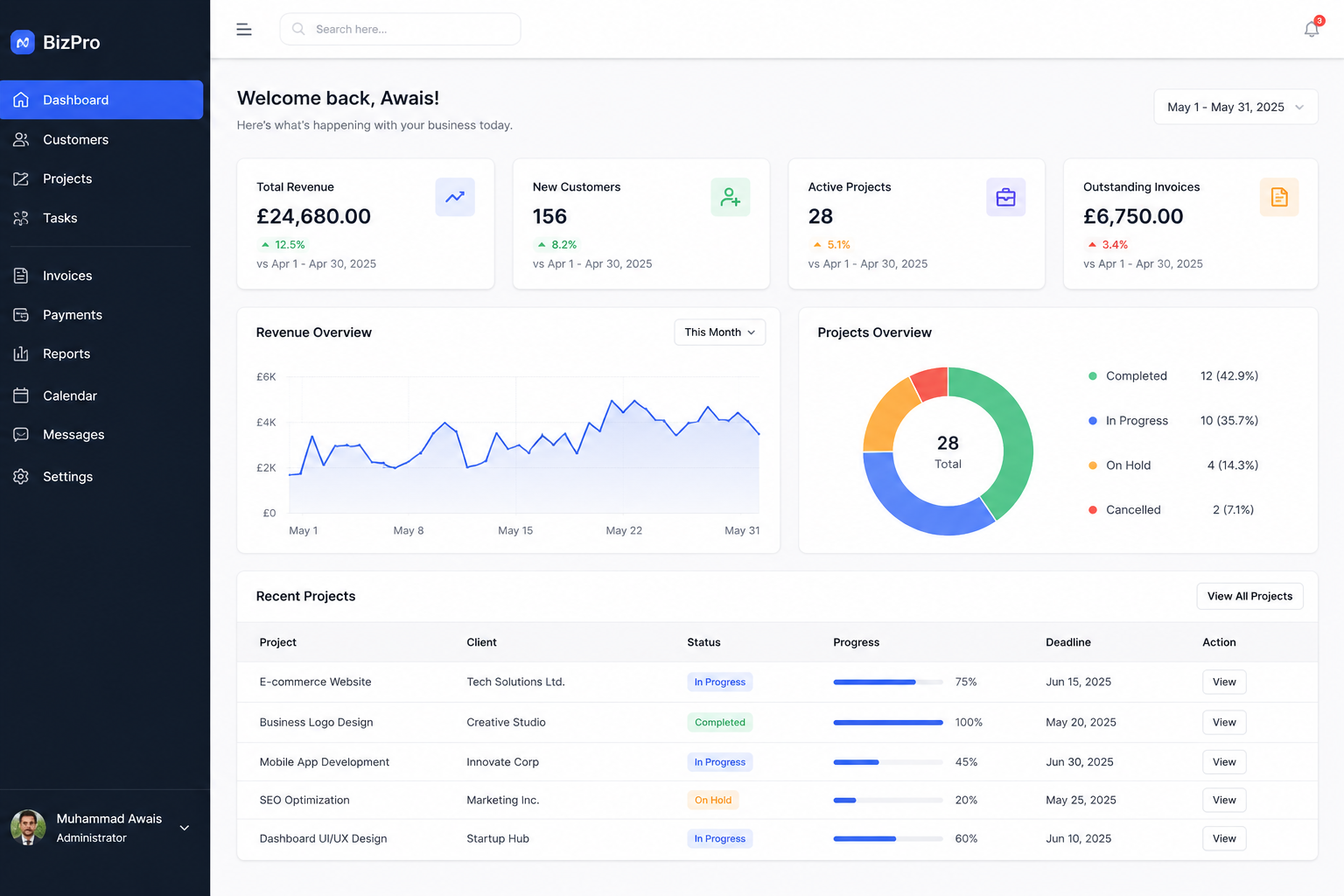This screenshot has width=1344, height=896.
Task: View the SEO Optimization project
Action: click(x=1224, y=800)
